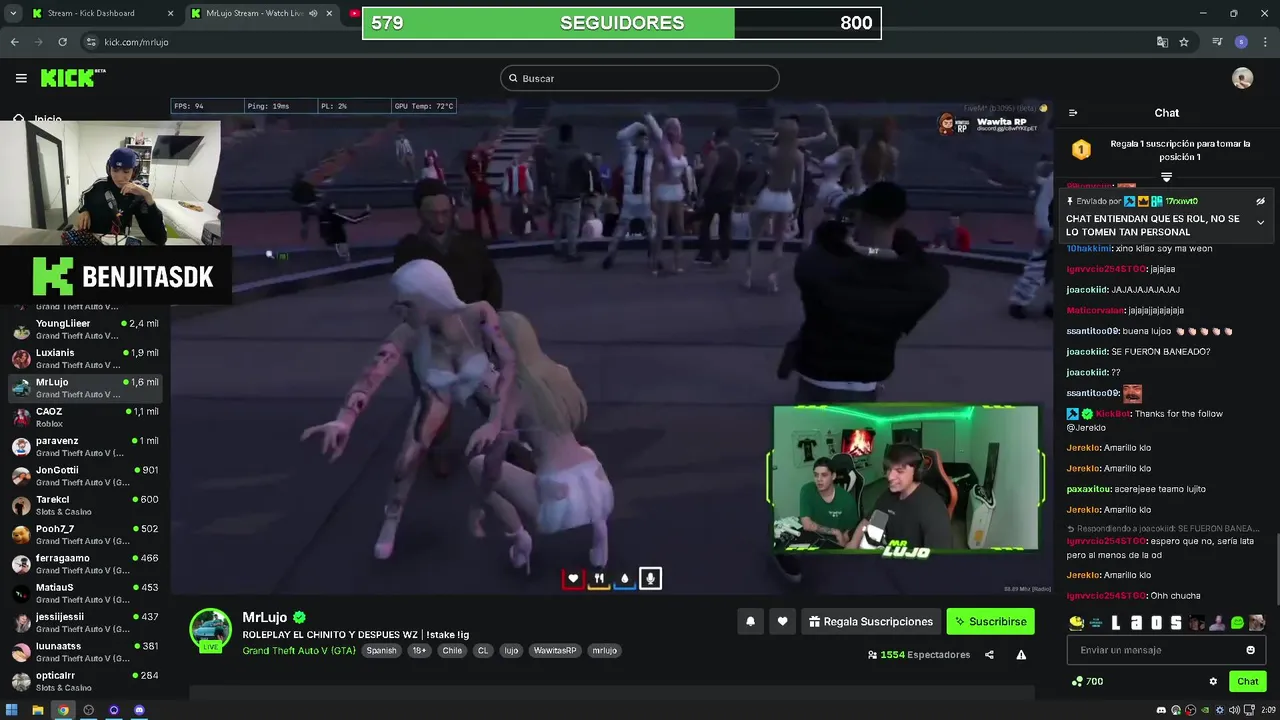This screenshot has width=1280, height=720.
Task: Open the user profile avatar menu
Action: tap(1242, 78)
